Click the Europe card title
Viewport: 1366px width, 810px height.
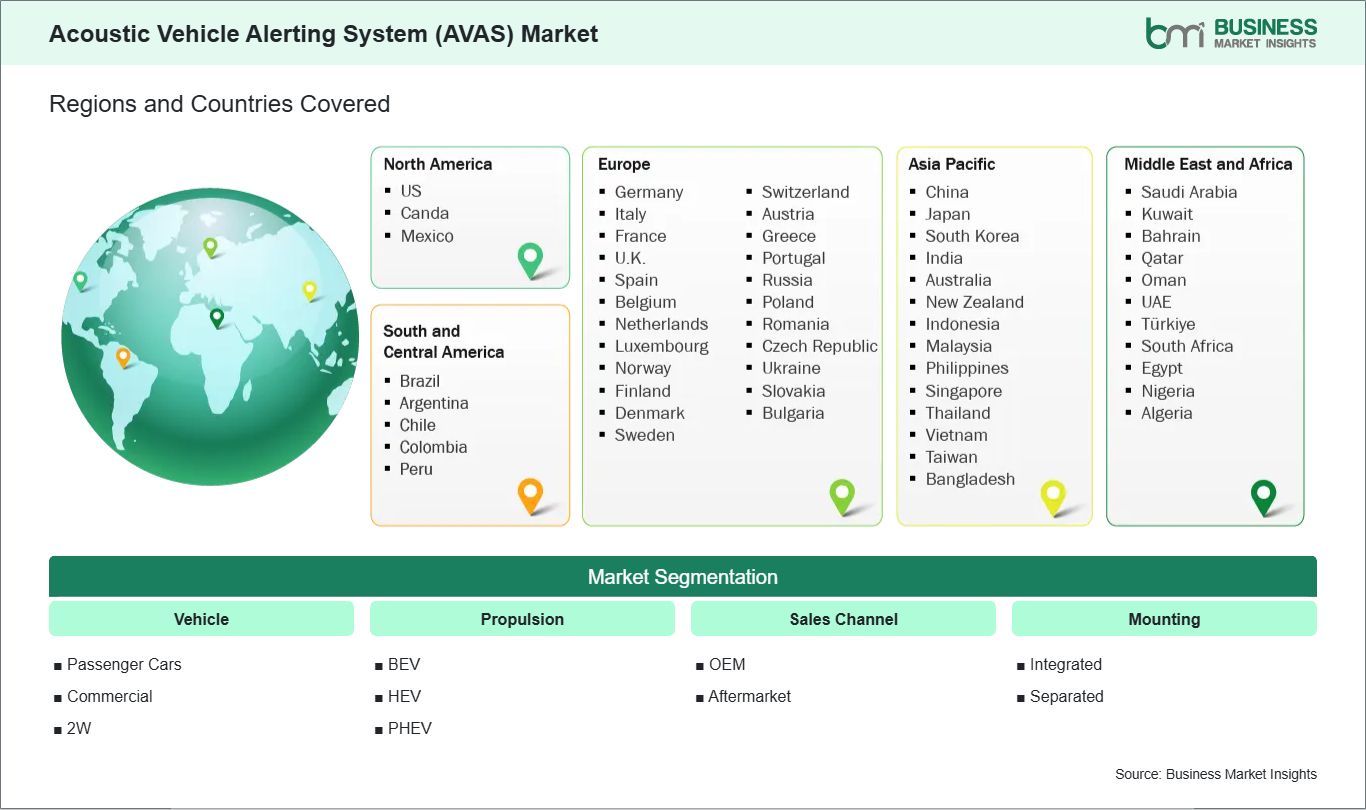point(624,164)
